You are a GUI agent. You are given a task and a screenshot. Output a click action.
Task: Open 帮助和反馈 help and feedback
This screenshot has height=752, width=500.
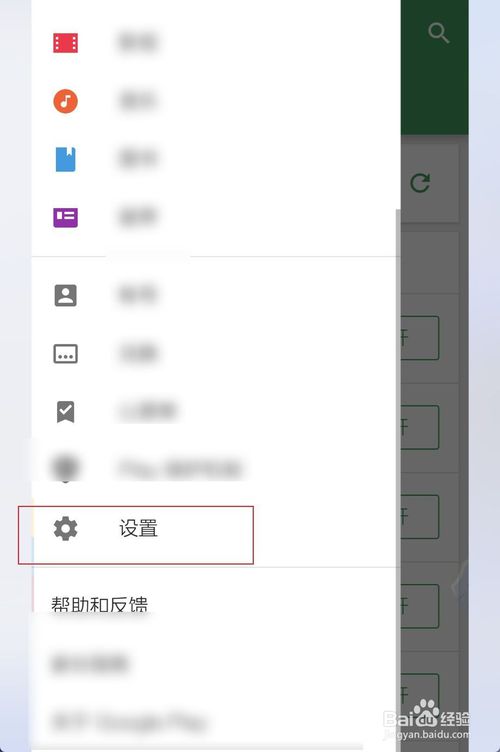tap(100, 604)
